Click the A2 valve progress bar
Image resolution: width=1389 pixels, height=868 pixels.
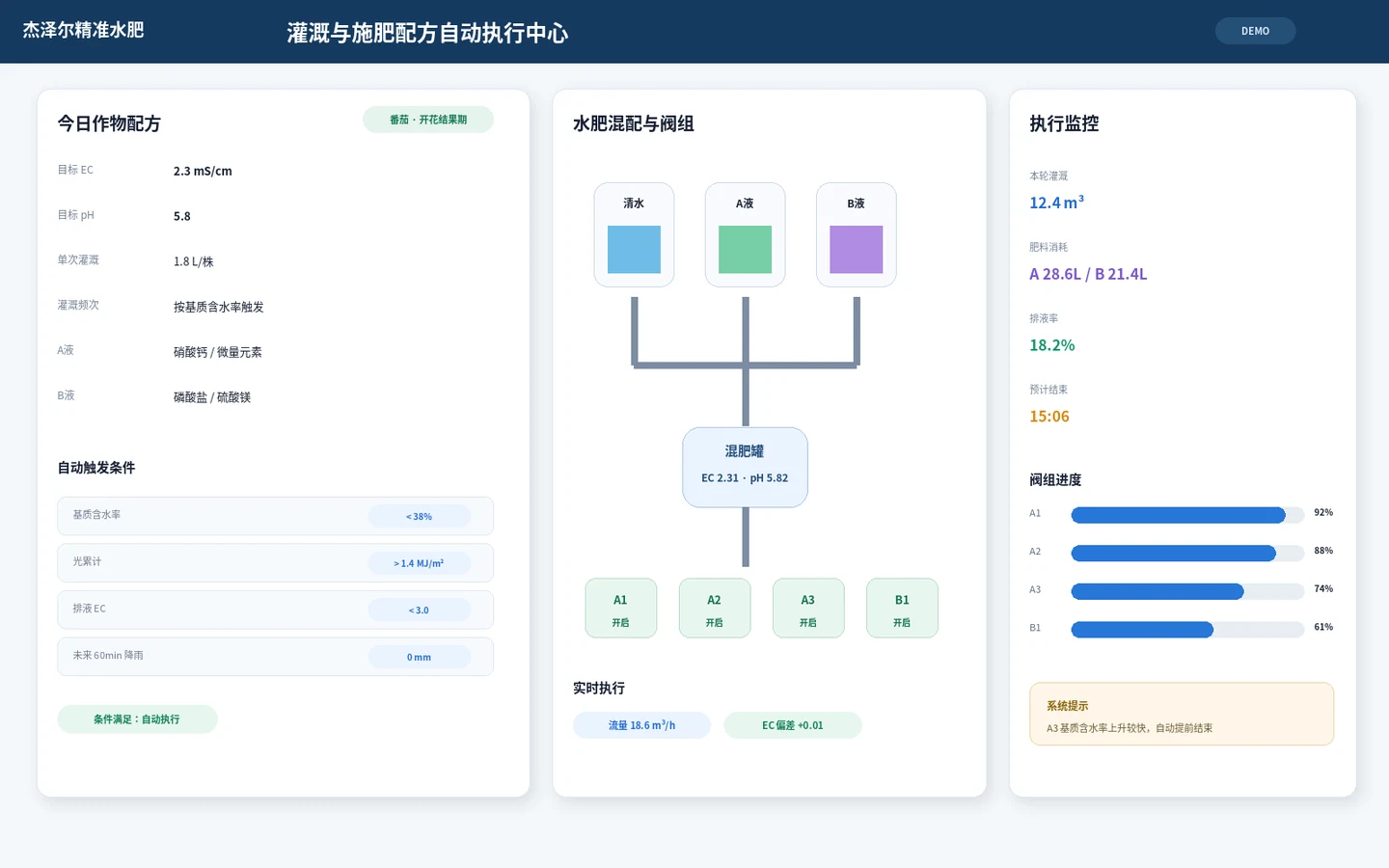(1187, 553)
